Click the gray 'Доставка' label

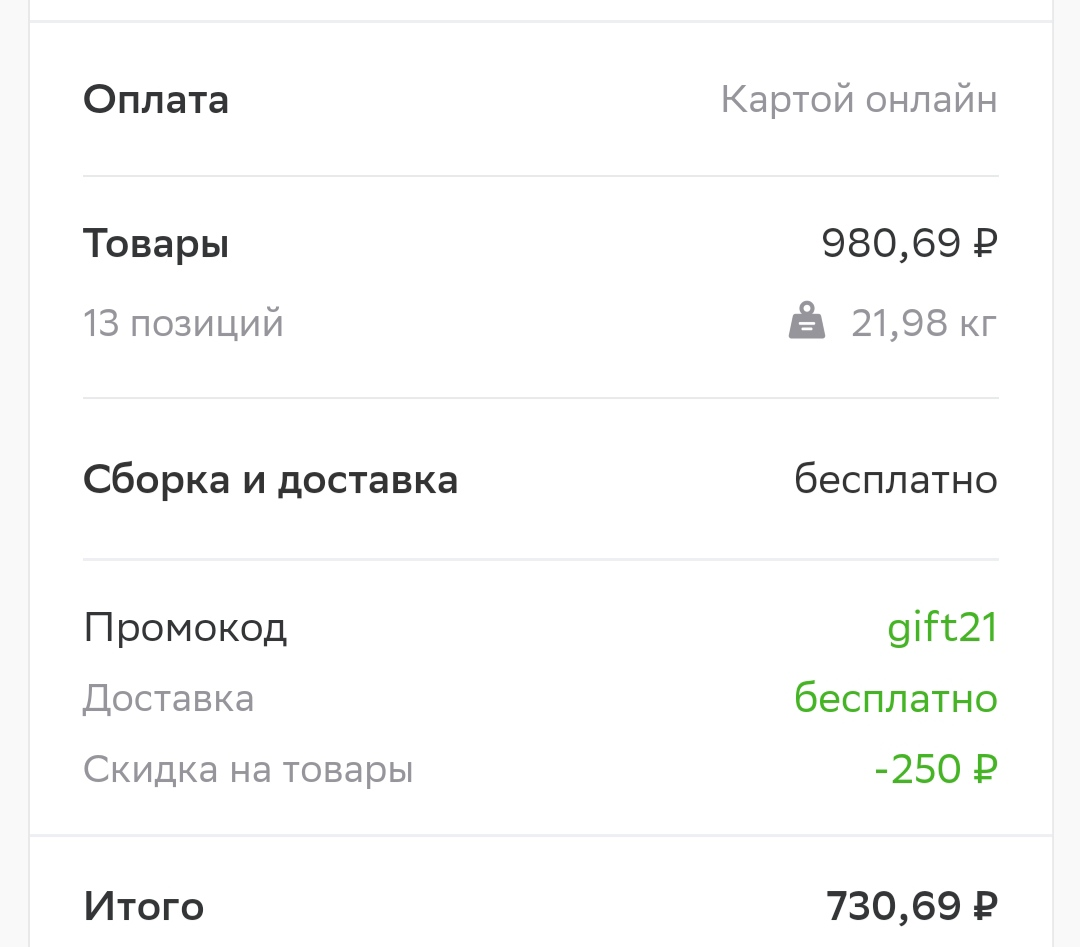point(169,699)
